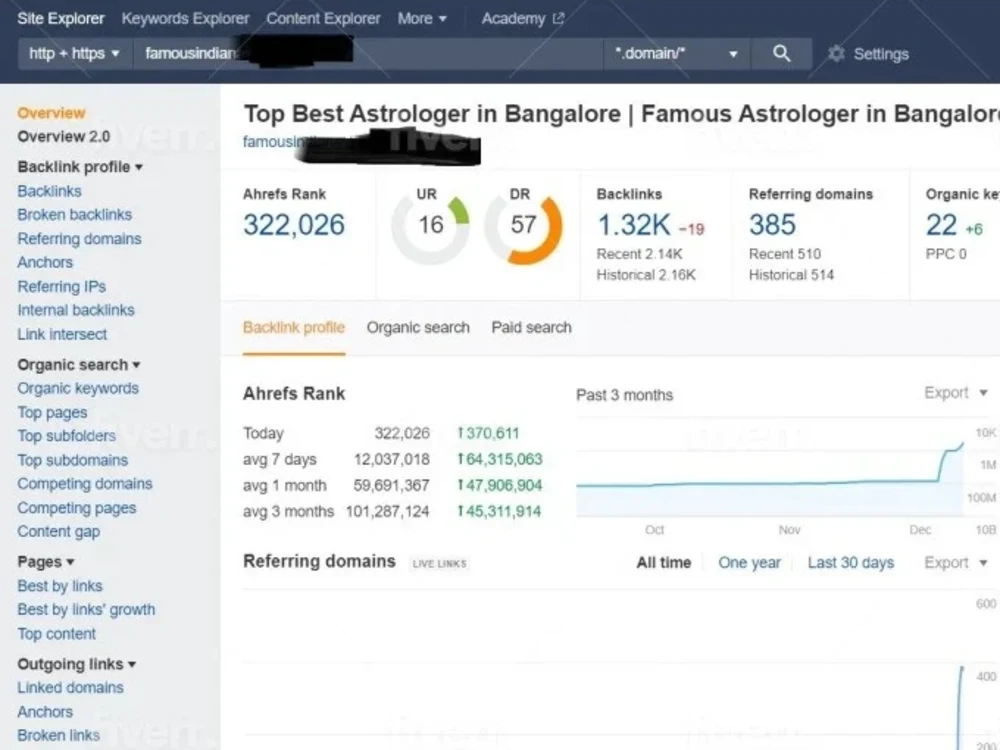The height and width of the screenshot is (750, 1000).
Task: Switch to the Backlink profile tab
Action: click(x=294, y=328)
